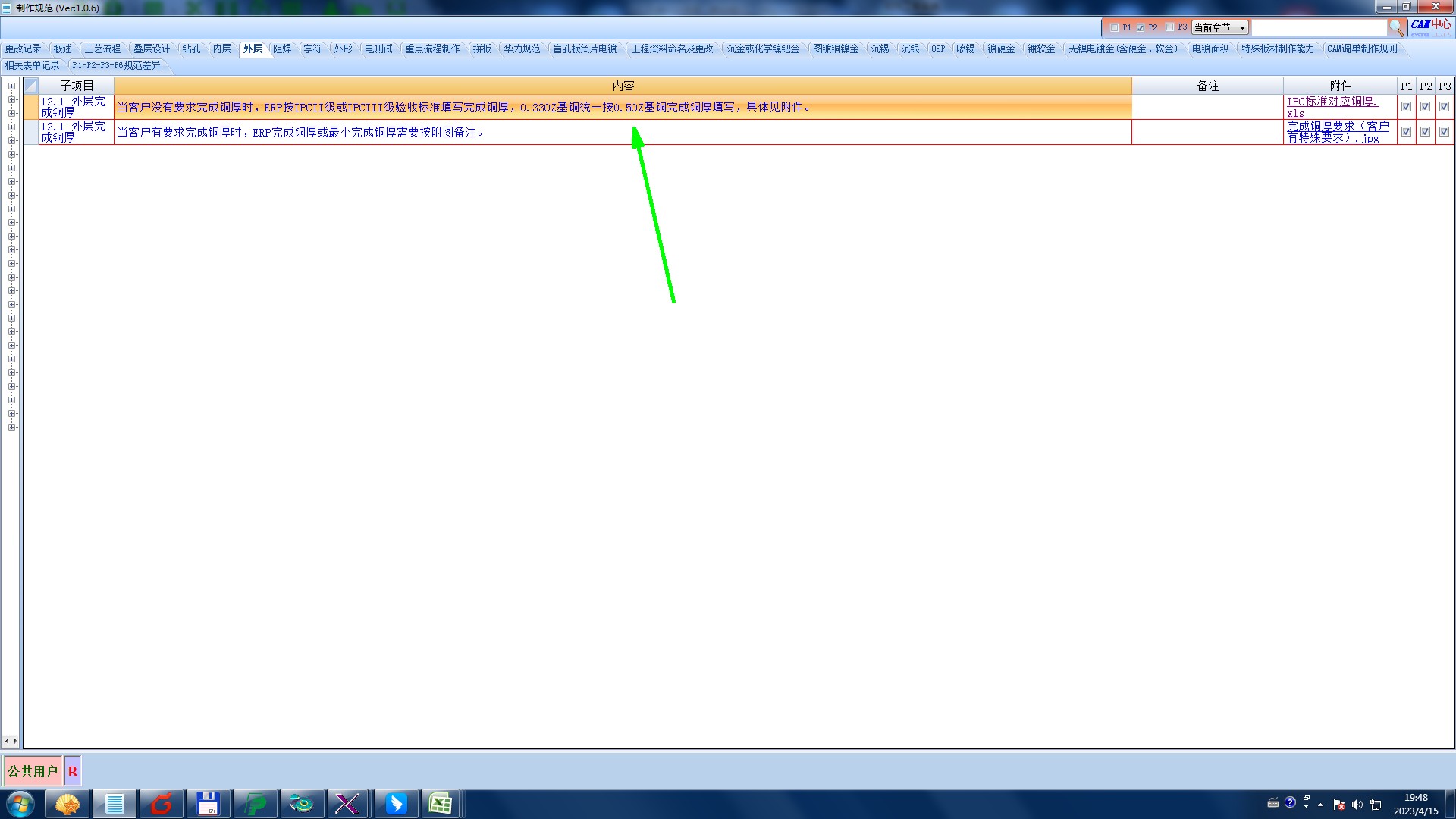This screenshot has height=819, width=1456.
Task: Switch to the 阻焊 tab
Action: [x=282, y=49]
